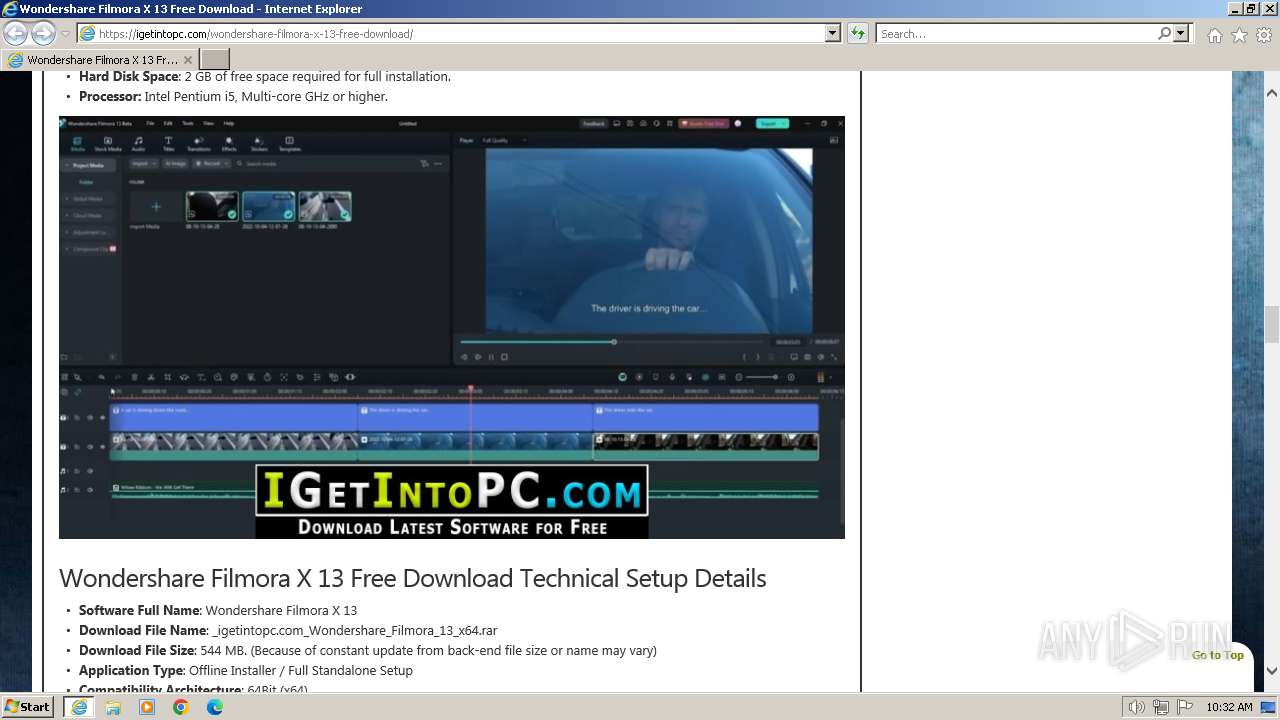The height and width of the screenshot is (720, 1280).
Task: Click the Technical Setup Details heading
Action: coord(412,578)
